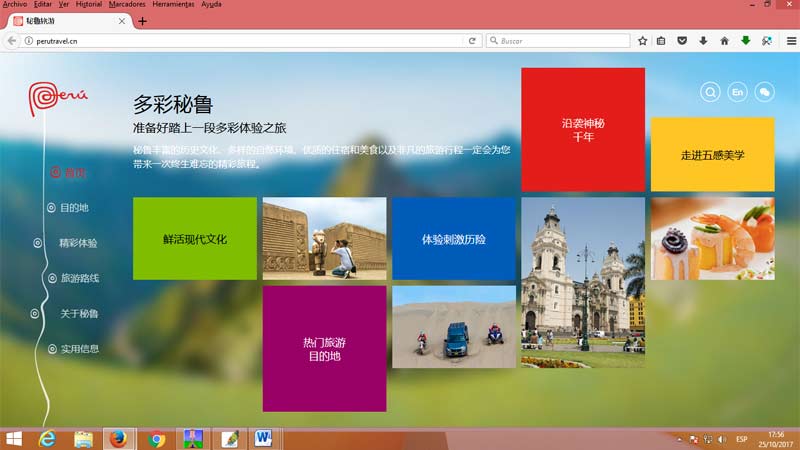This screenshot has height=450, width=800.
Task: Click the volume icon in system tray
Action: point(722,439)
